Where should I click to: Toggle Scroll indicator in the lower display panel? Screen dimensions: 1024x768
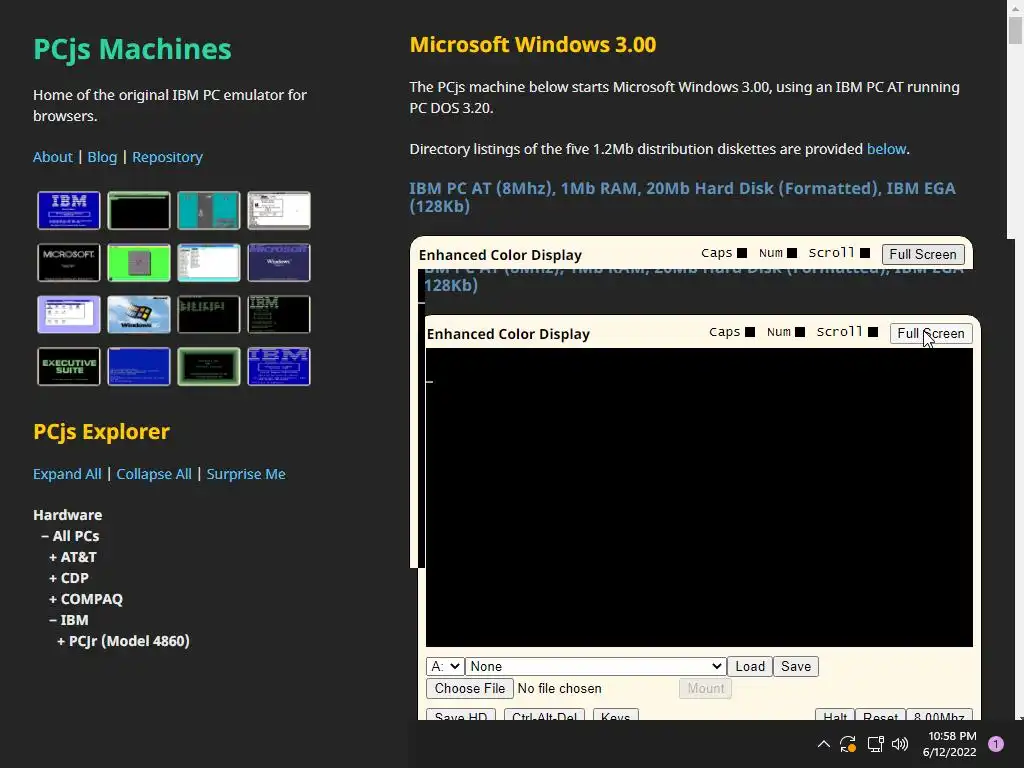[x=873, y=332]
